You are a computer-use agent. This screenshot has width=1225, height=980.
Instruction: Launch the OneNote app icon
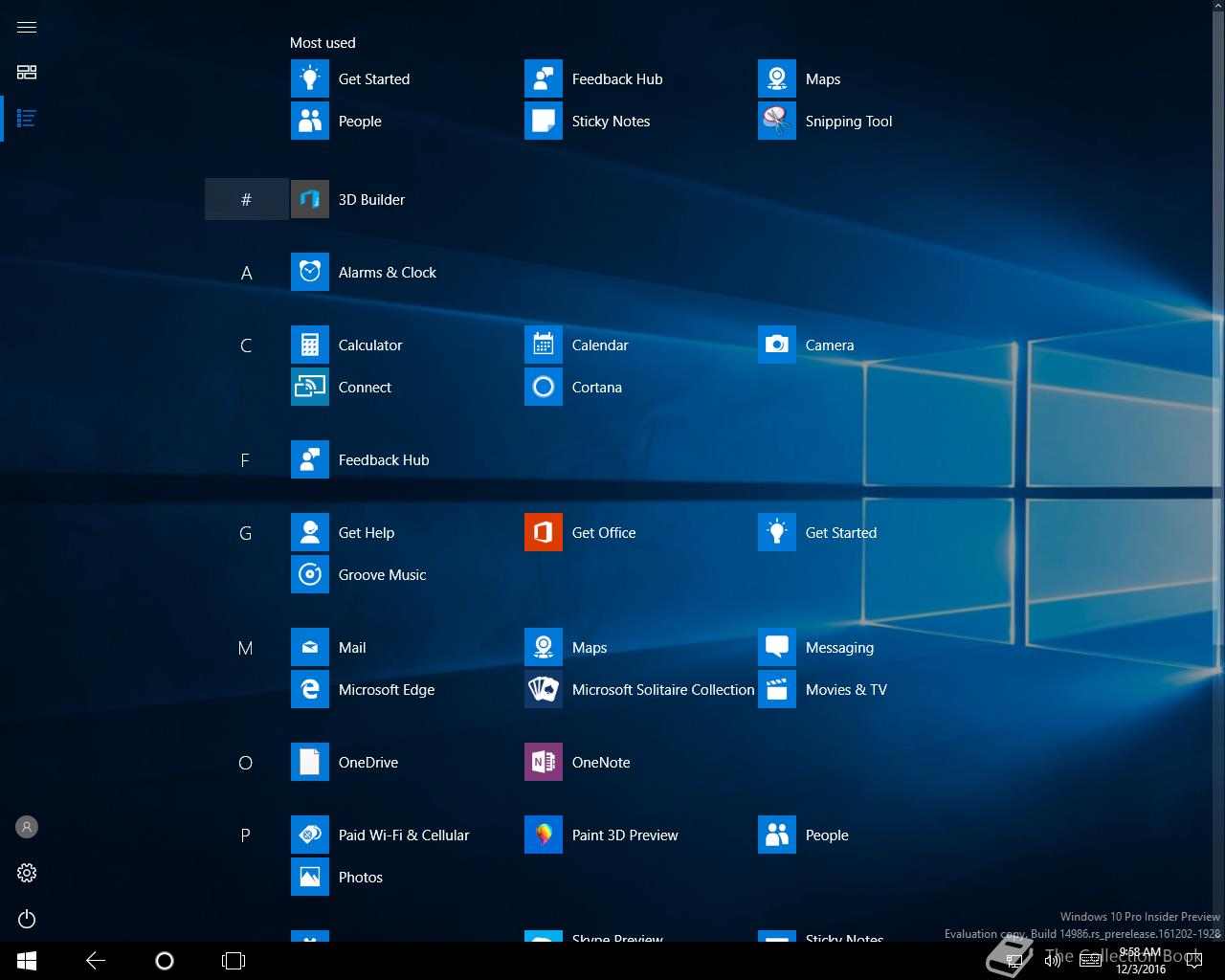click(544, 762)
